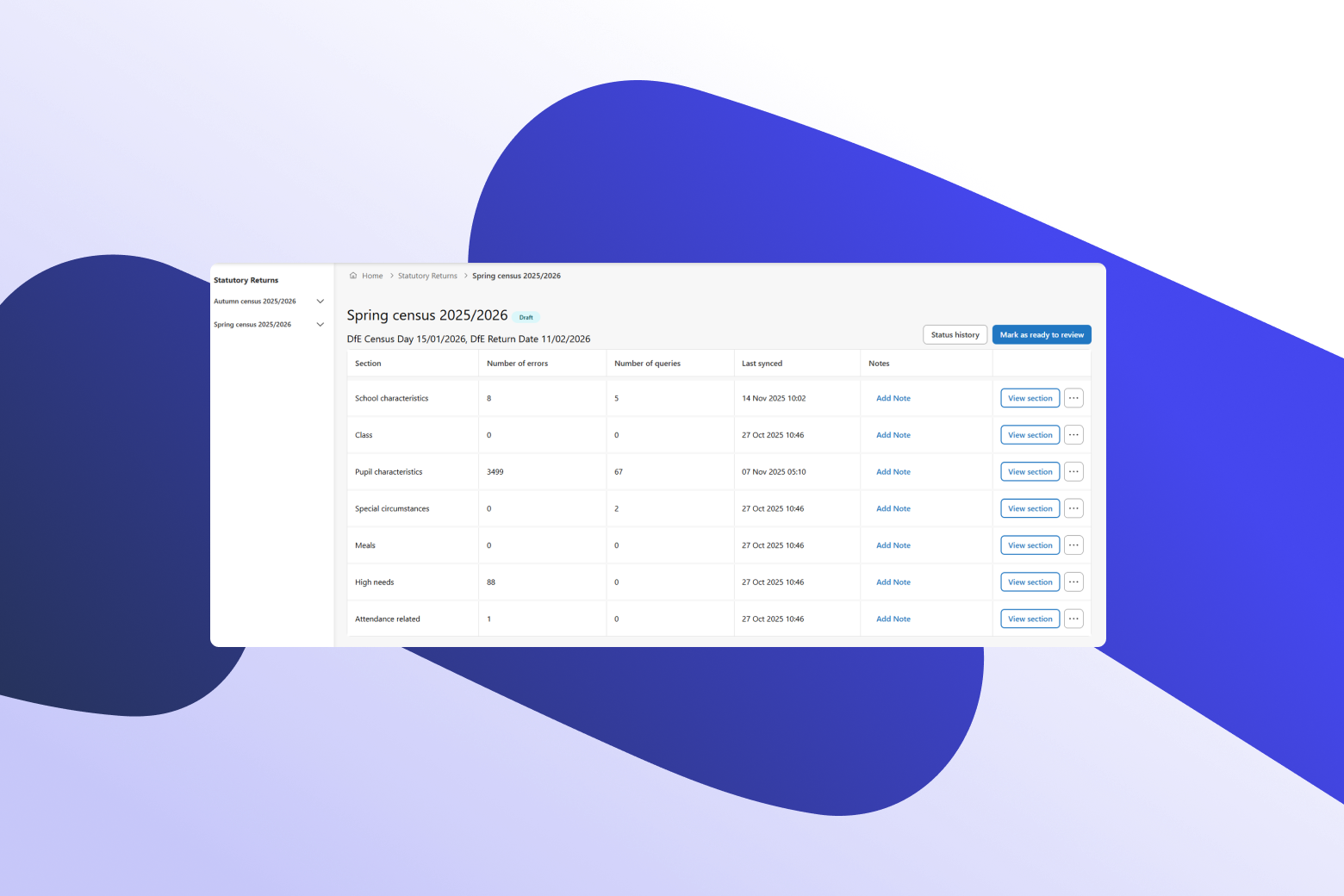Click the Home icon in the breadcrumb

point(353,276)
